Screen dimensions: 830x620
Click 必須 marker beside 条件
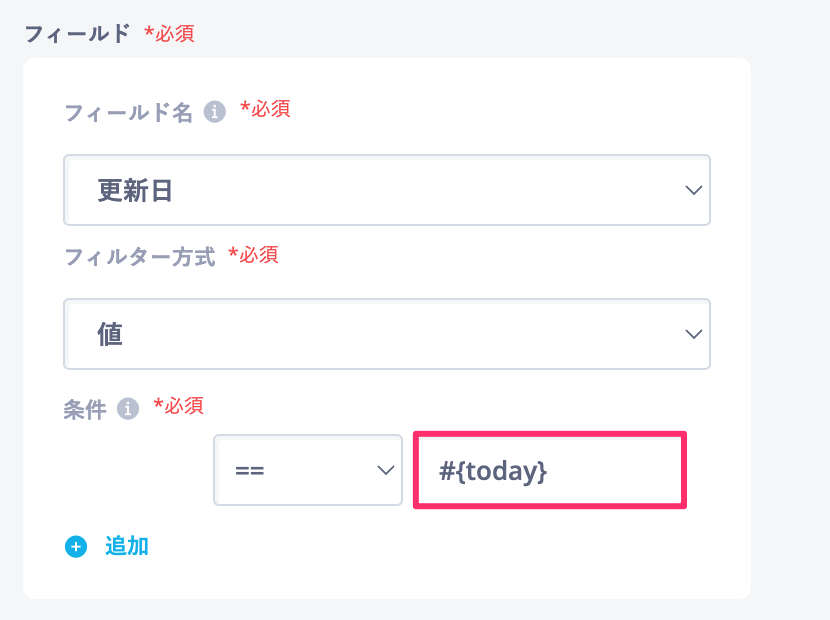178,406
